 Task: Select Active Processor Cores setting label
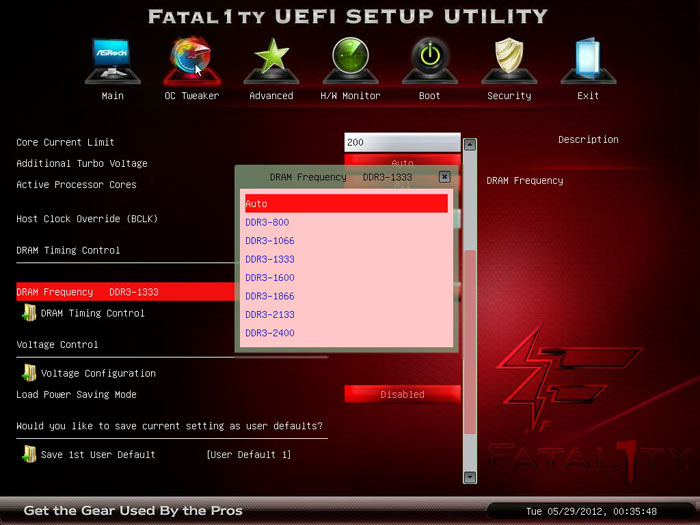[76, 184]
